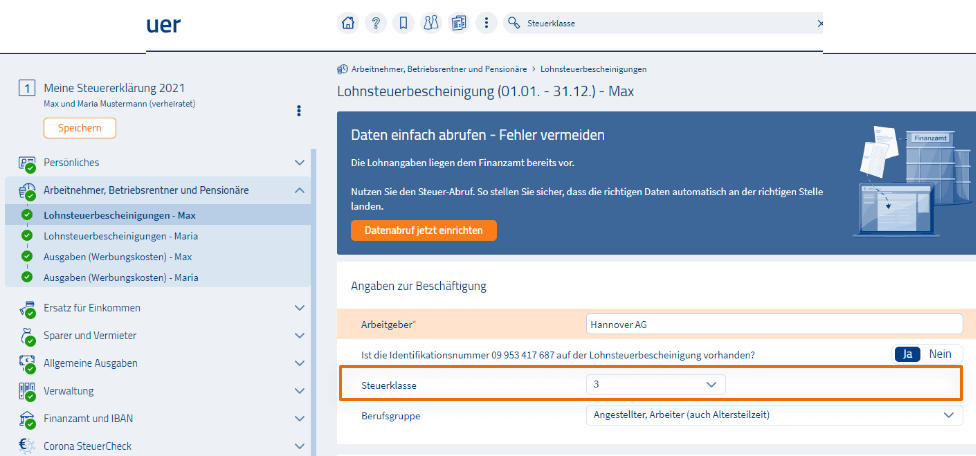Screen dimensions: 976x456
Task: Click 'Datenabruf jetzt einrichten' button
Action: point(423,230)
